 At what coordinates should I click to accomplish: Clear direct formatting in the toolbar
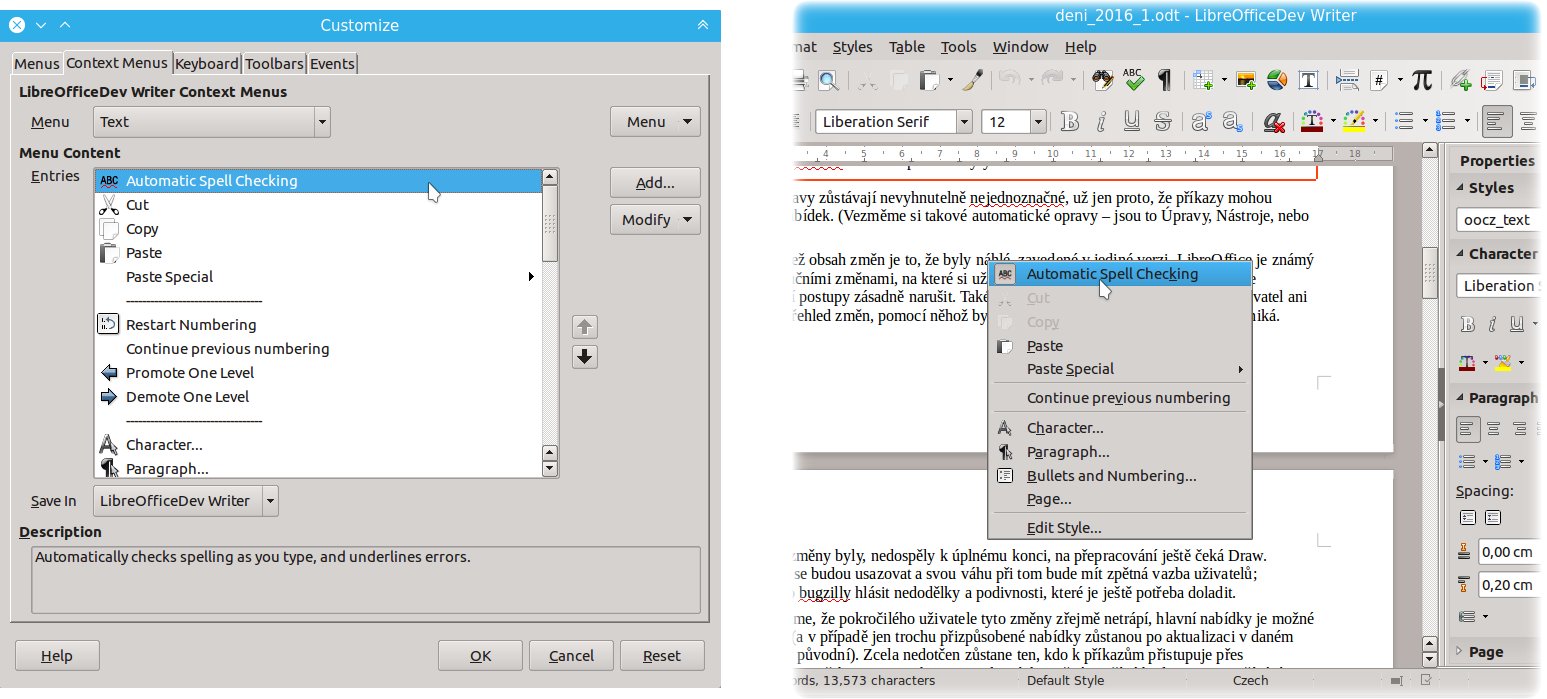1274,122
